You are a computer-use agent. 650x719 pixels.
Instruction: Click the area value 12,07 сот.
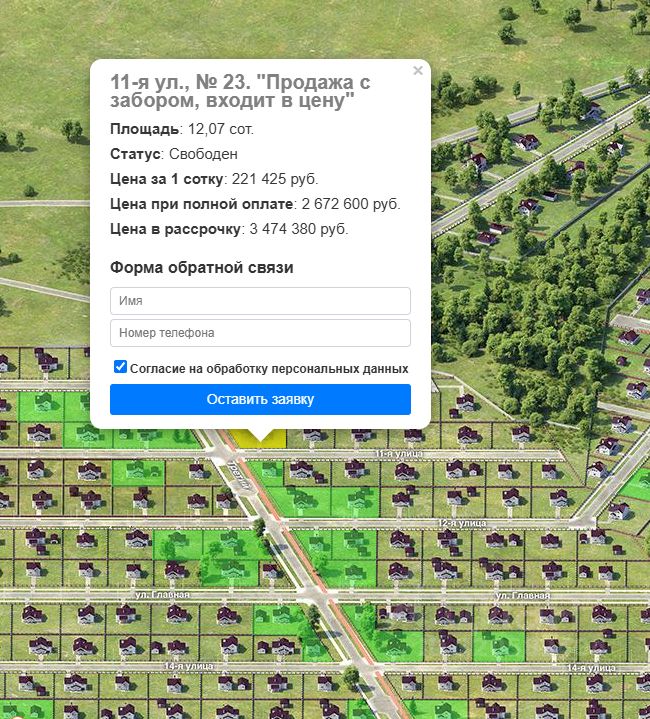(x=220, y=129)
